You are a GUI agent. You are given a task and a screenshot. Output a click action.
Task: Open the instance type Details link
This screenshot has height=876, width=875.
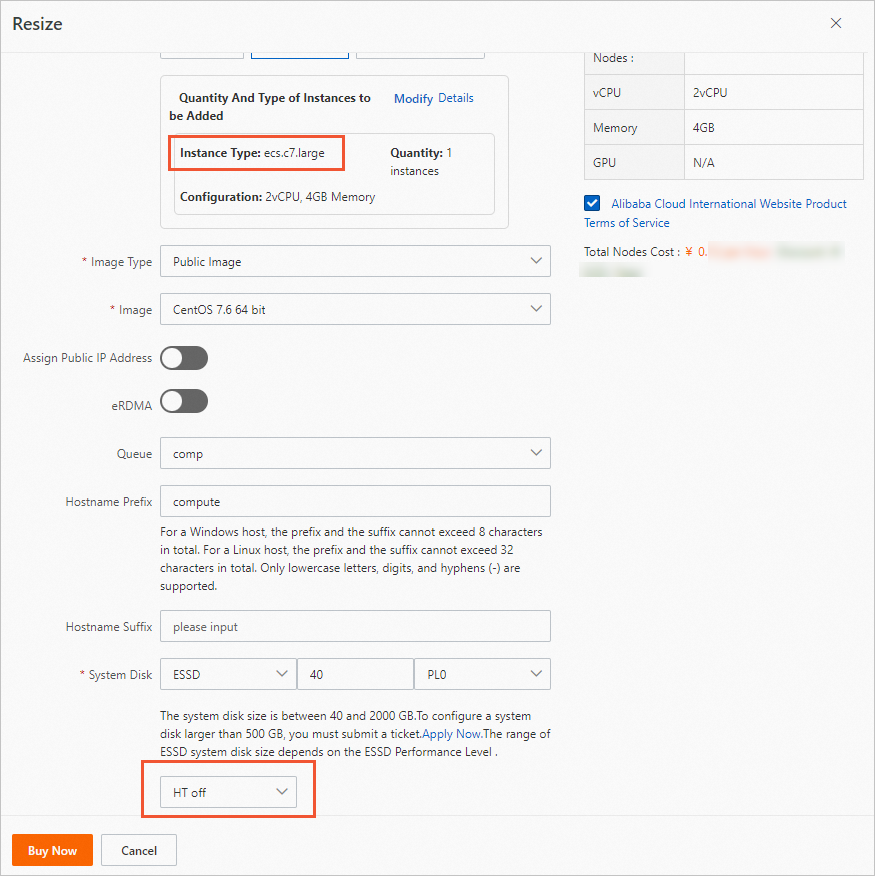coord(456,98)
